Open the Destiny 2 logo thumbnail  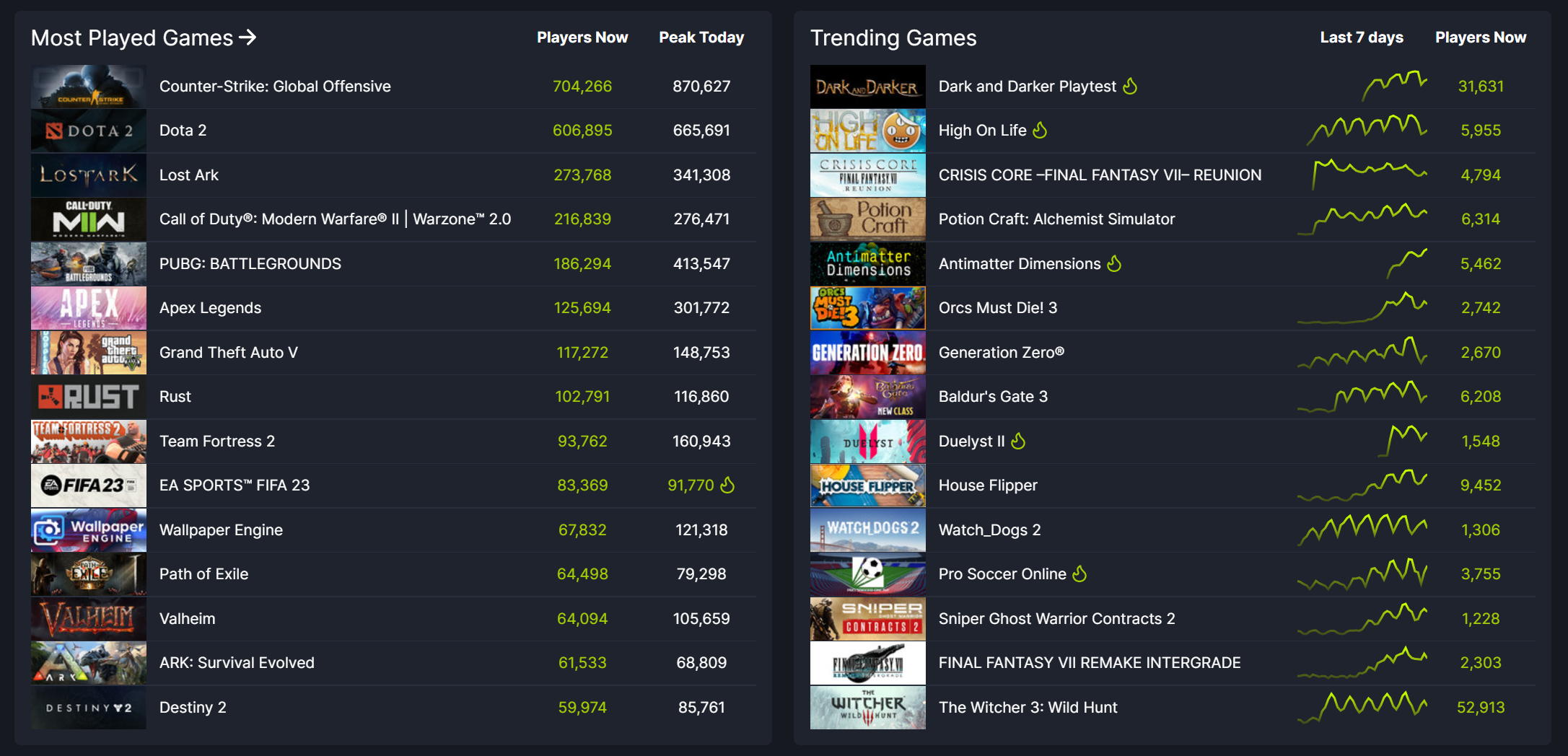tap(89, 708)
